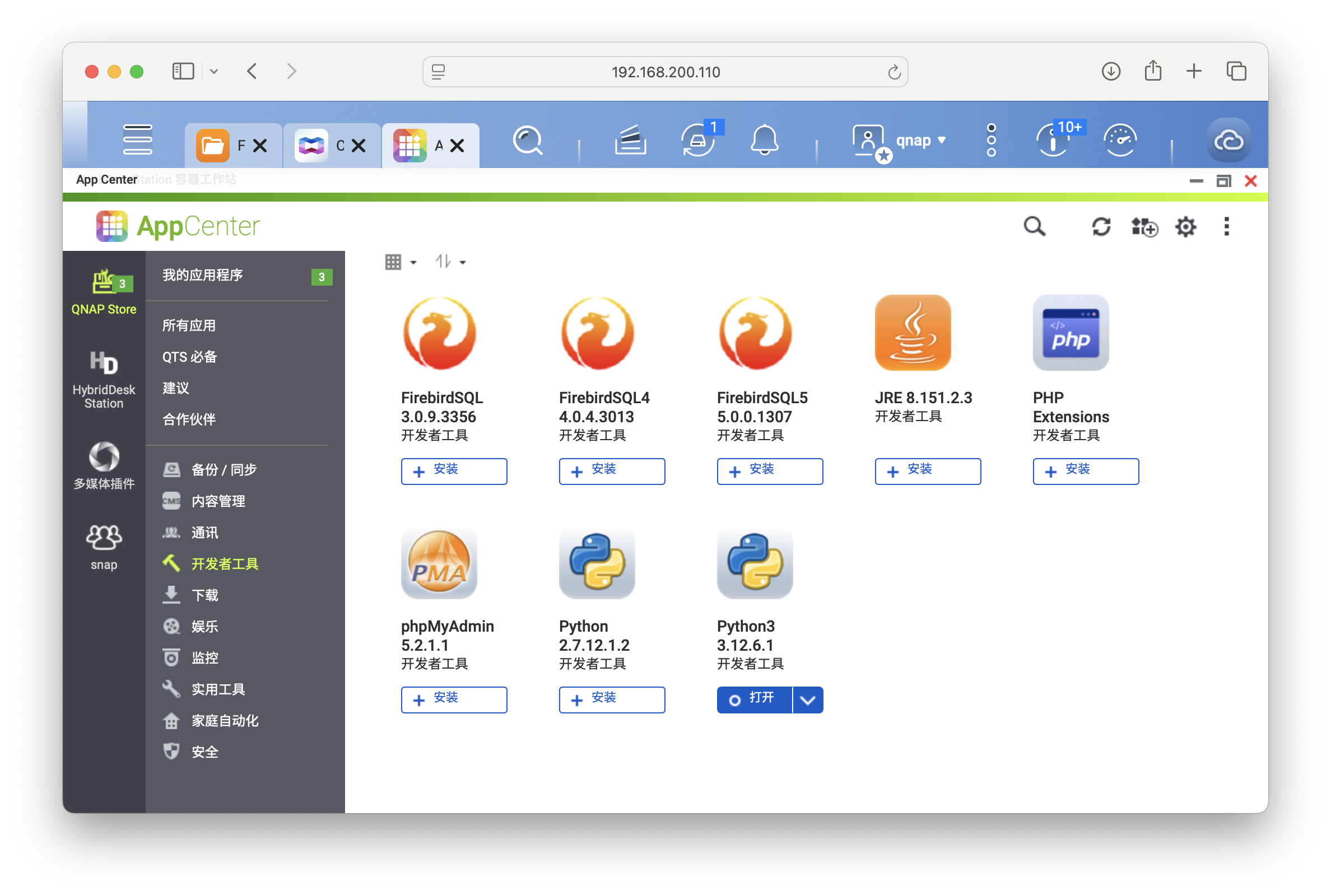Screen dimensions: 1331x896
Task: Click the manual install app icon
Action: 1143,226
